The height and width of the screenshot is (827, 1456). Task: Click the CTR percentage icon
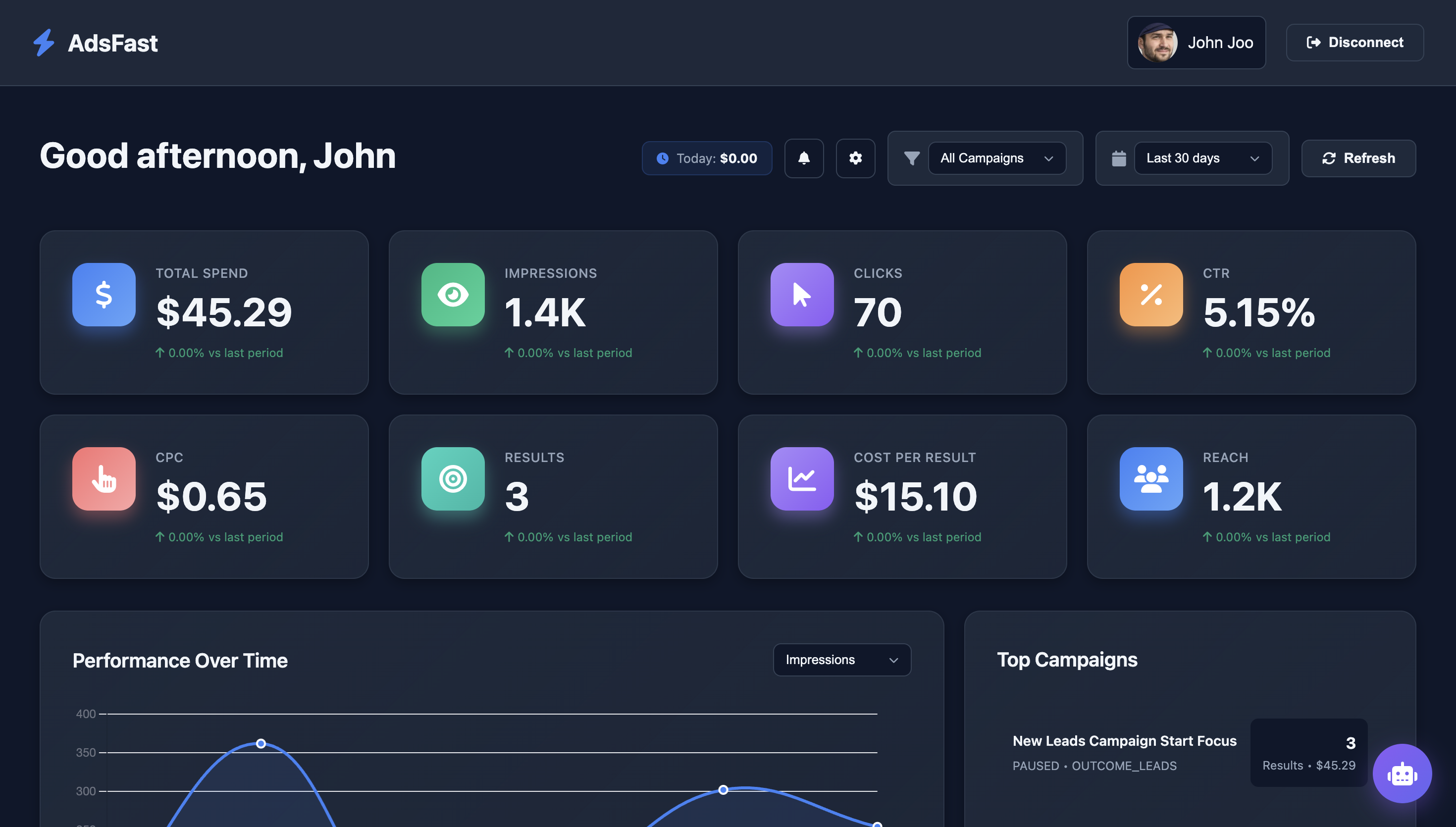click(x=1151, y=294)
